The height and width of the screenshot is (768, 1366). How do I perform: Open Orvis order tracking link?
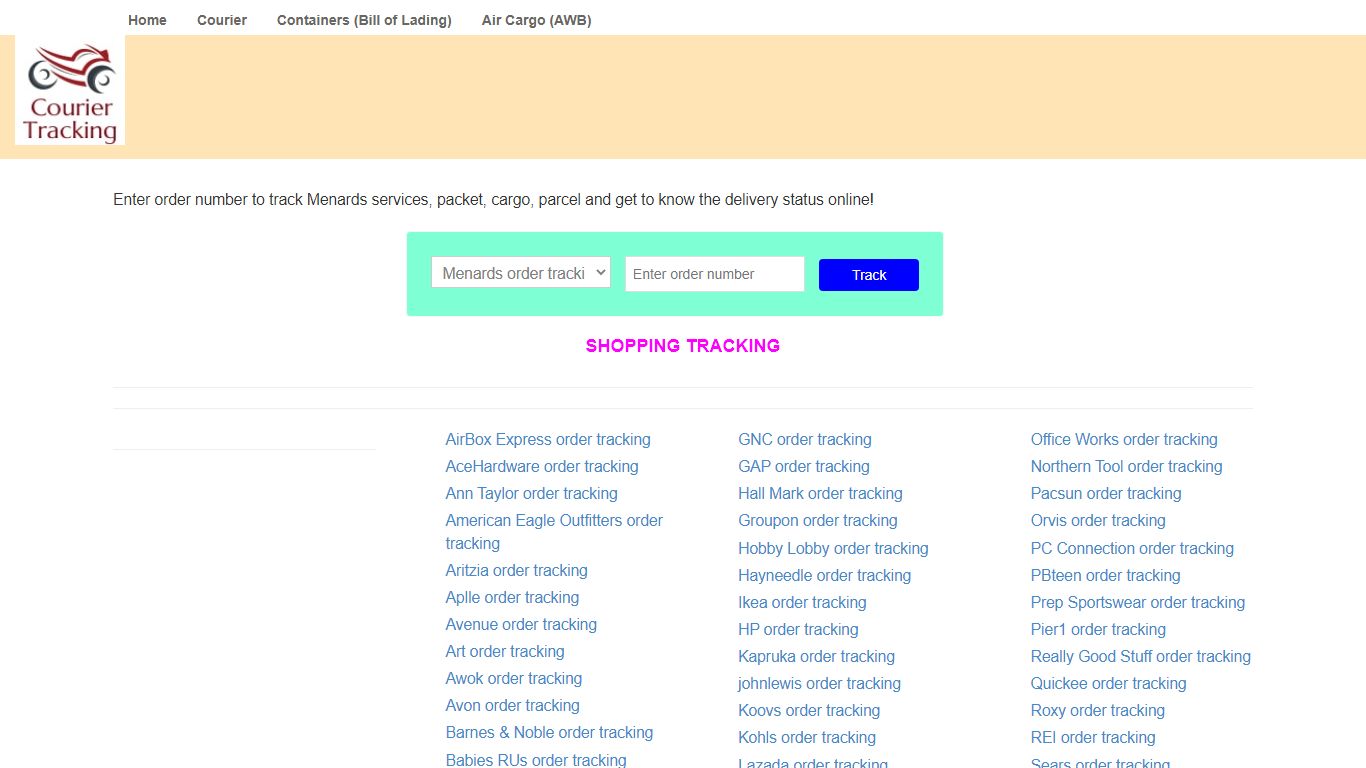tap(1098, 520)
